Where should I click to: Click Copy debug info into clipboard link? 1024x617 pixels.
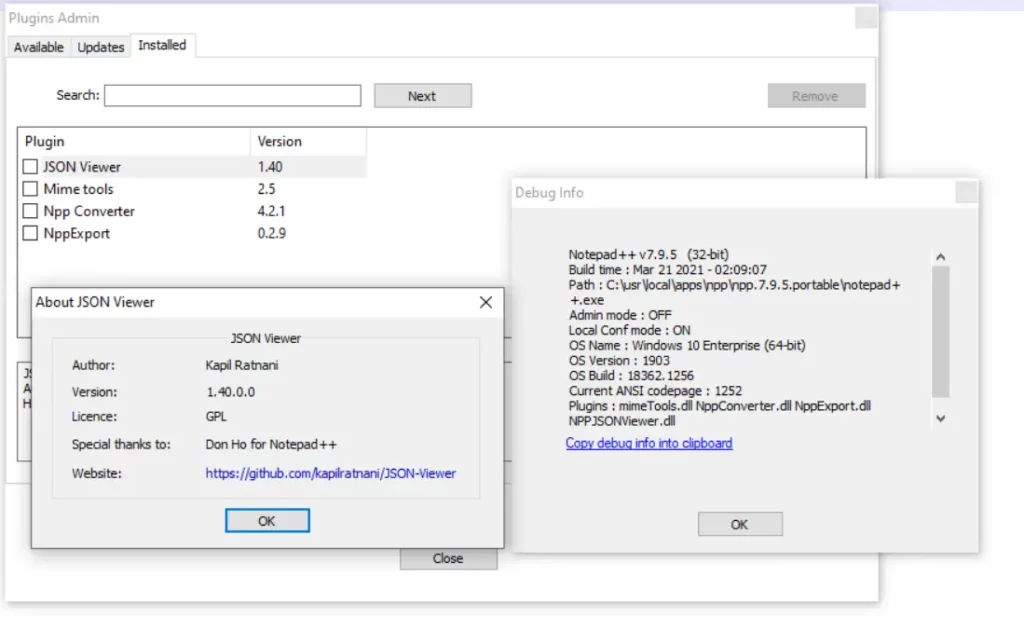pos(649,443)
